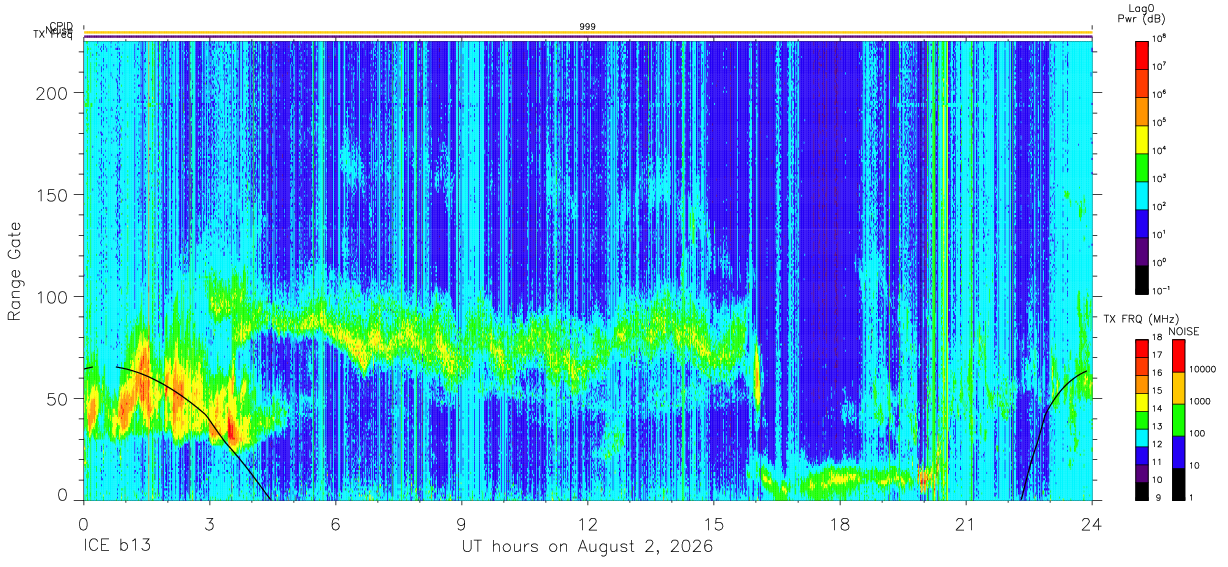Pick the red top block of NOISE colorbar

(x=1178, y=357)
